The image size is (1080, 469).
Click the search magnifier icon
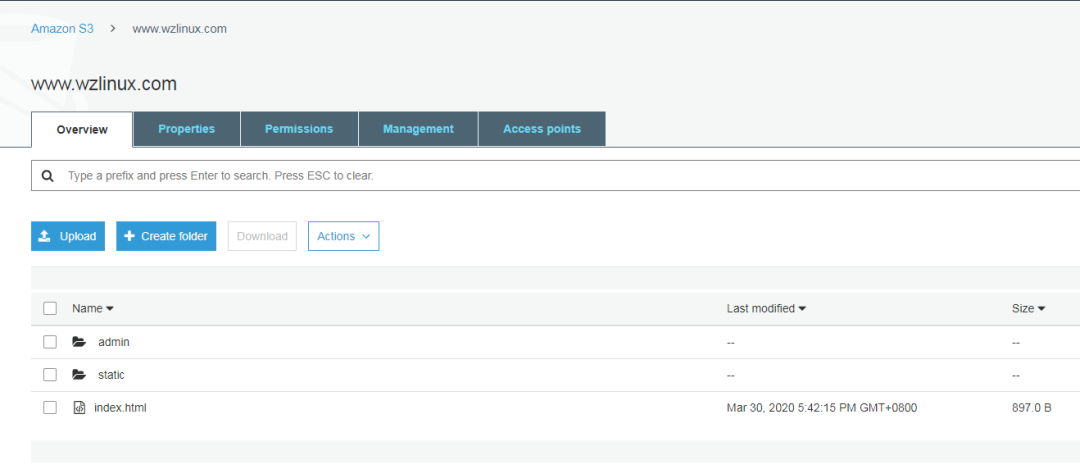coord(48,176)
